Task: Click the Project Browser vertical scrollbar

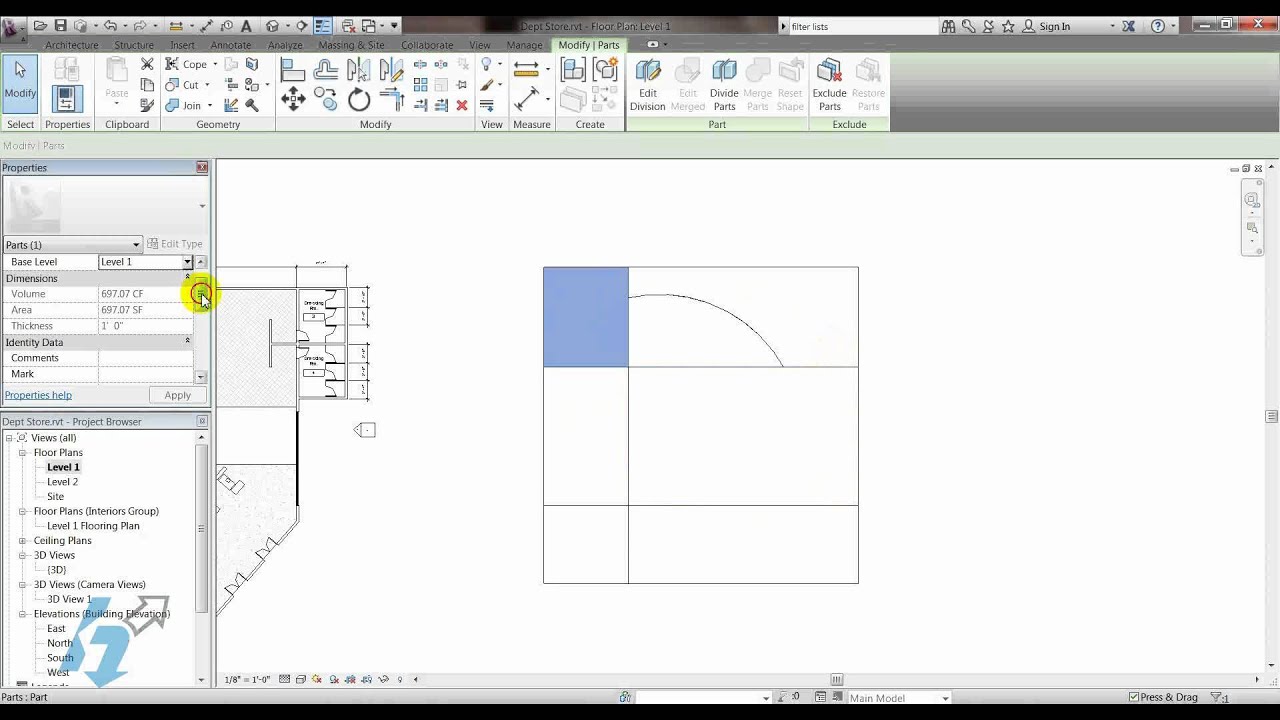Action: pos(201,530)
